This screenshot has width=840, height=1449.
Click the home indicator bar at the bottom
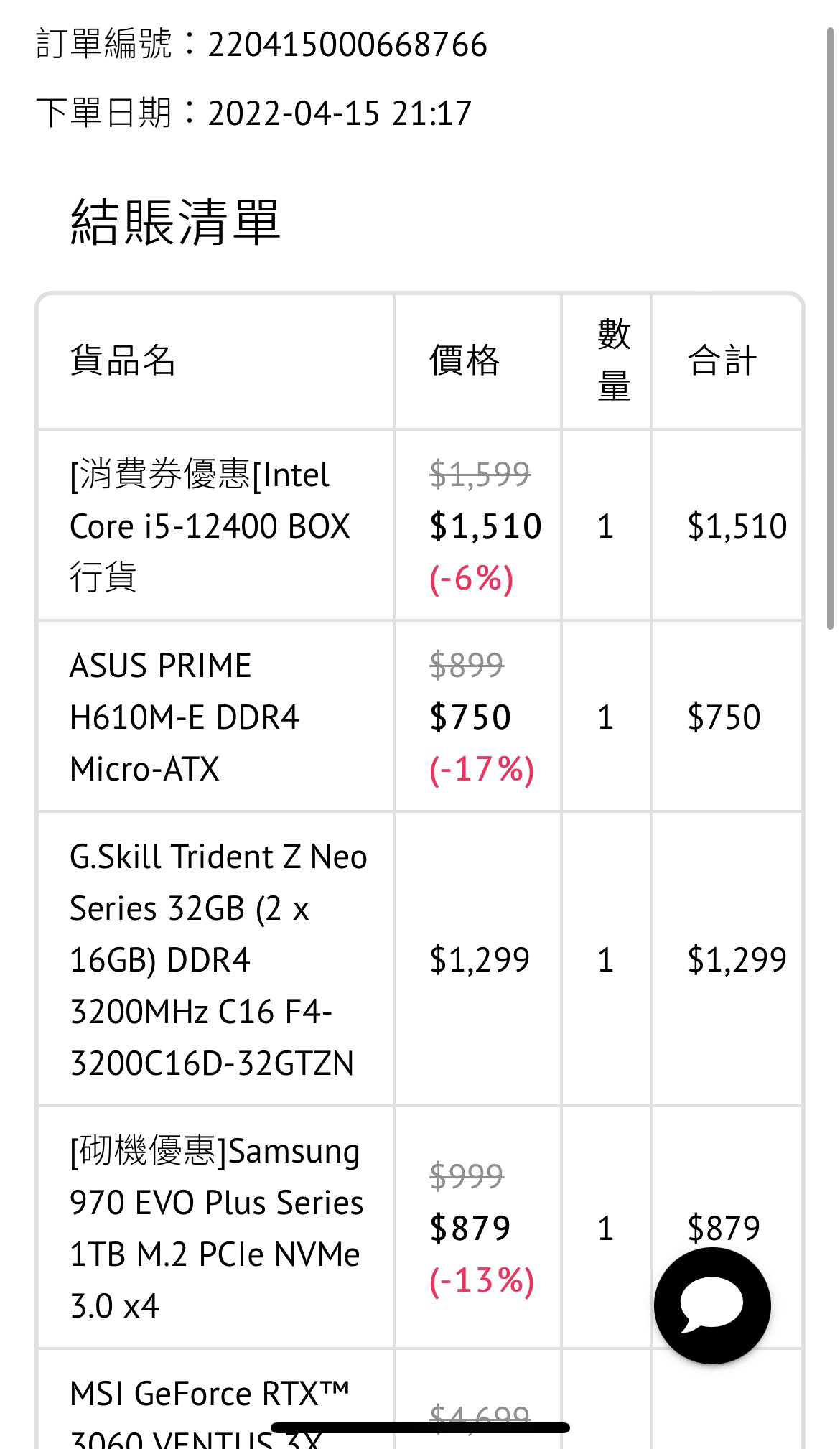coord(420,1427)
